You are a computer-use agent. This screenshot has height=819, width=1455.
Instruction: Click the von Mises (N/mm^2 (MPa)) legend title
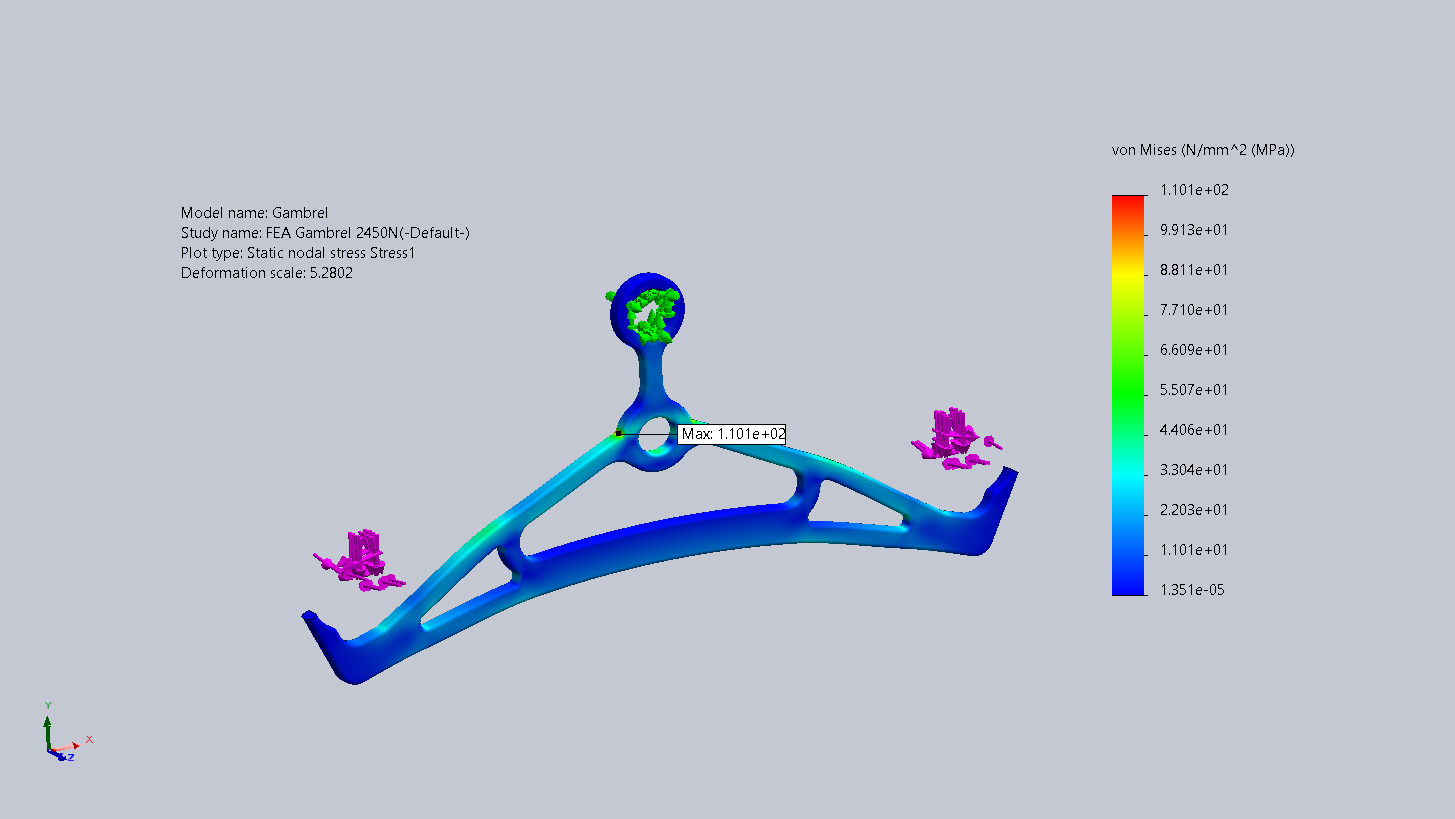(x=1203, y=150)
